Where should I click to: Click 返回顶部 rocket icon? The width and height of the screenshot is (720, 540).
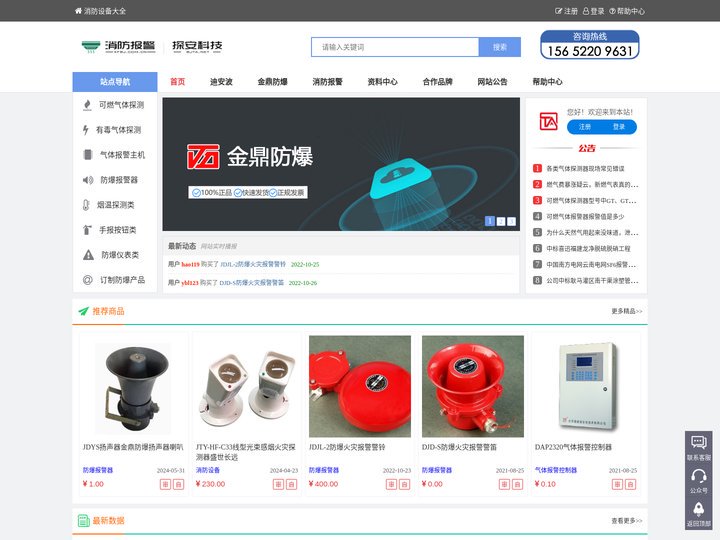point(698,509)
